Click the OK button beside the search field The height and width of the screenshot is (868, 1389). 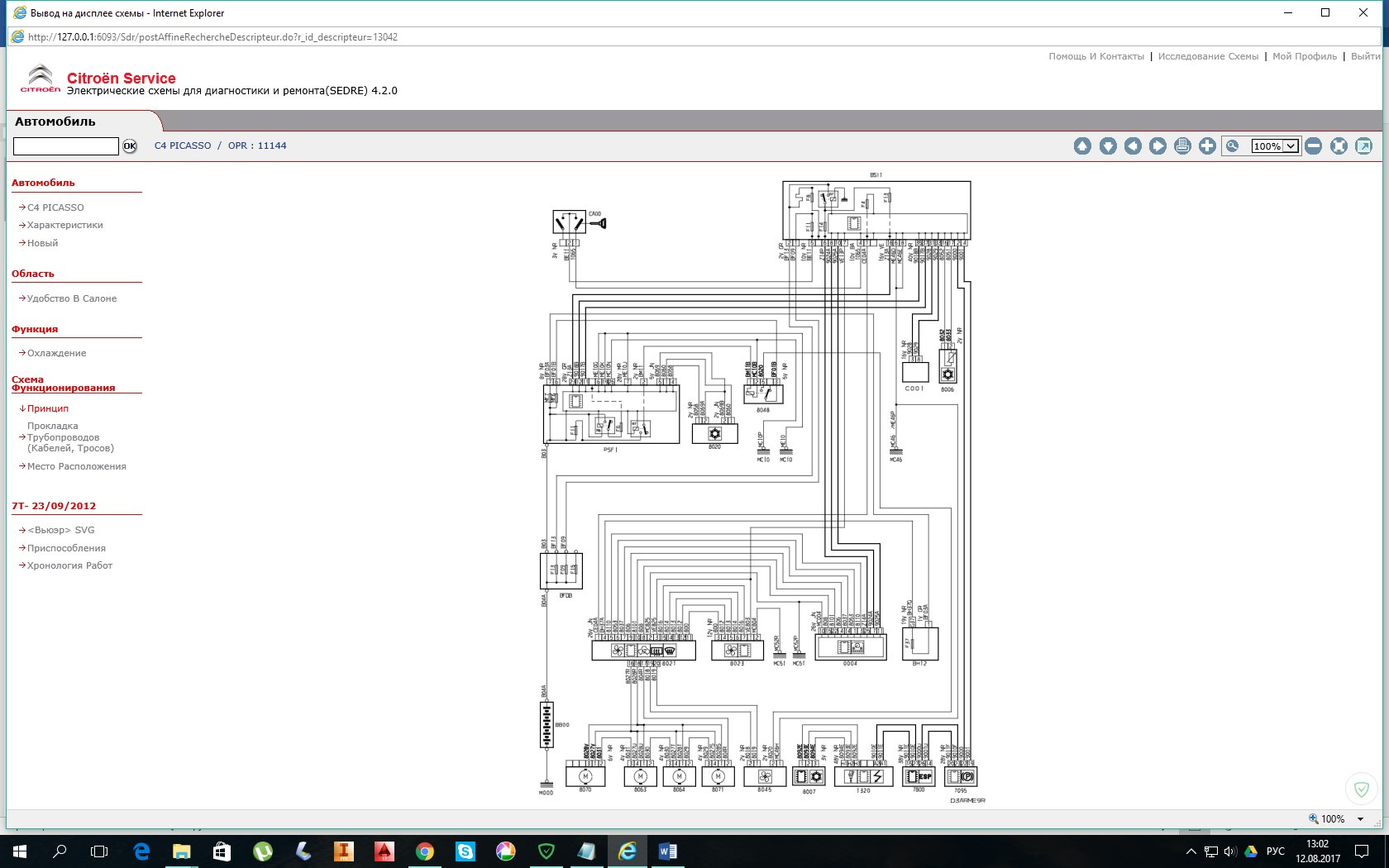tap(130, 146)
